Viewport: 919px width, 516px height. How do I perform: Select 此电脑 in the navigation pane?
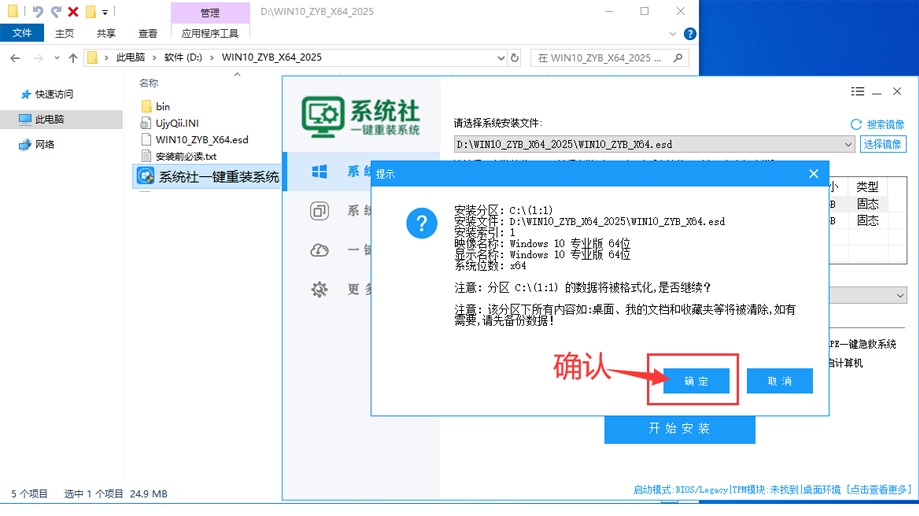coord(49,119)
